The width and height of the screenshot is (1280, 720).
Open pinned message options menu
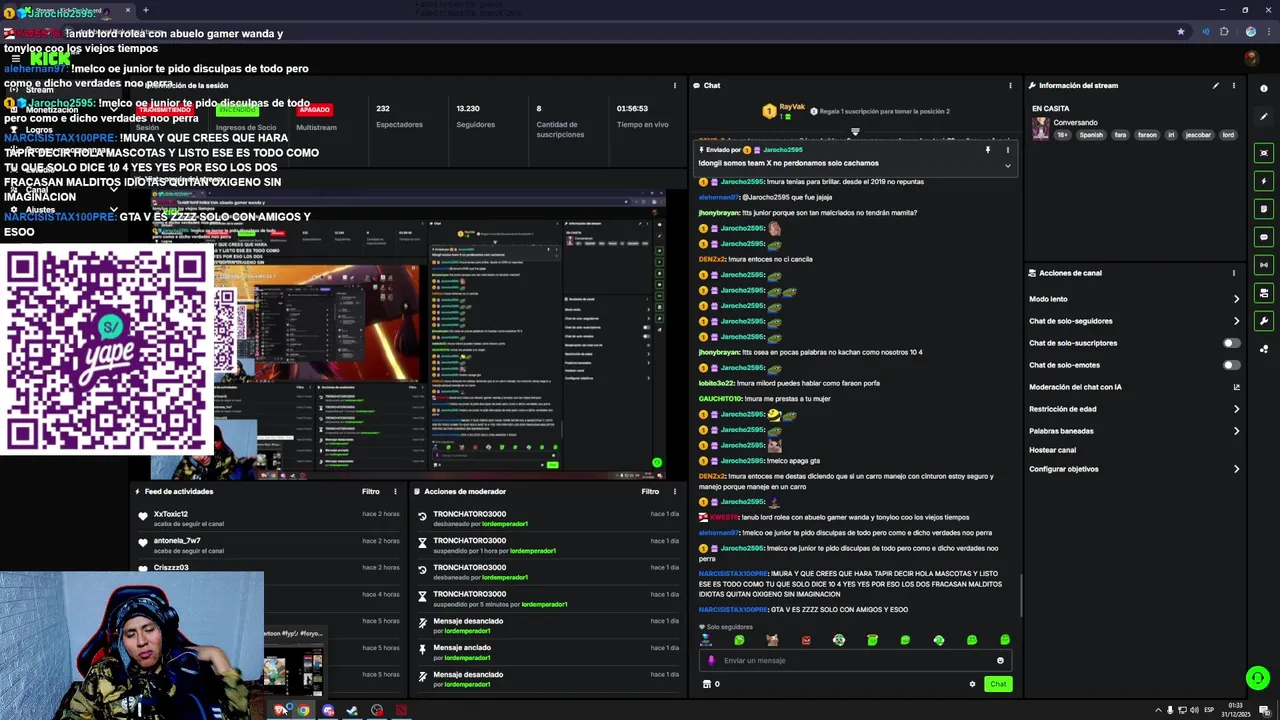[x=1007, y=150]
